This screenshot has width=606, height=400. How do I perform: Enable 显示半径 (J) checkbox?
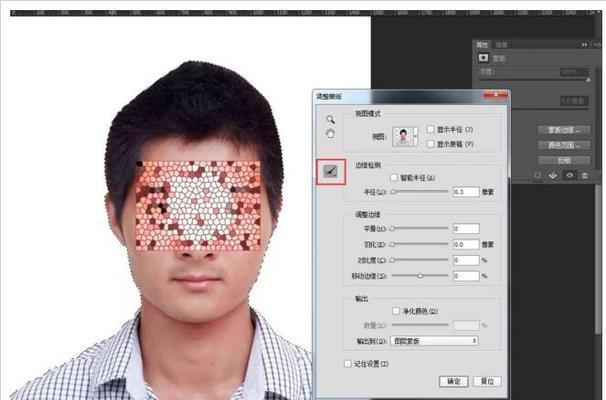pos(430,129)
